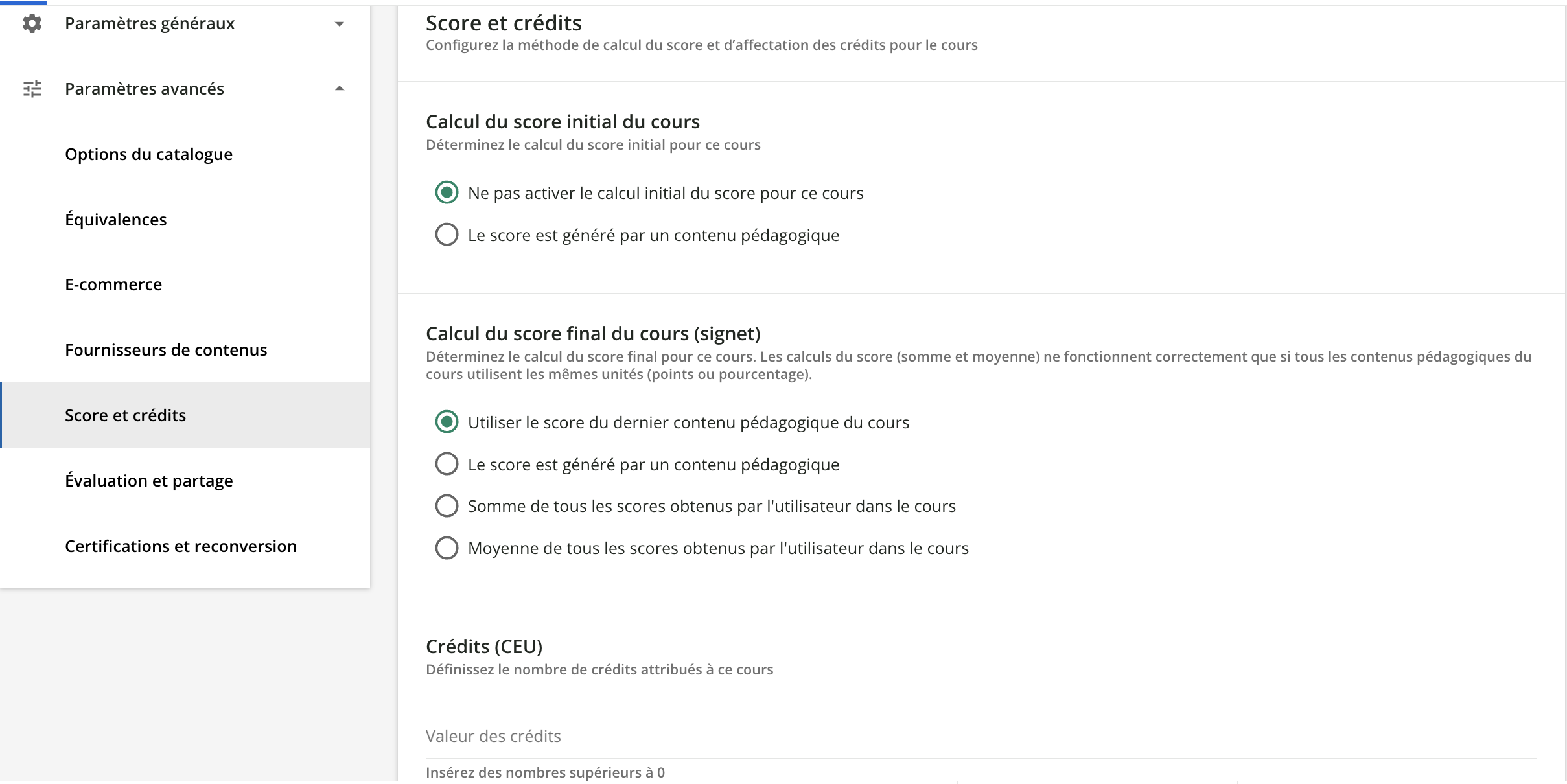The width and height of the screenshot is (1567, 784).
Task: Click the Score et crédits page heading
Action: [504, 22]
